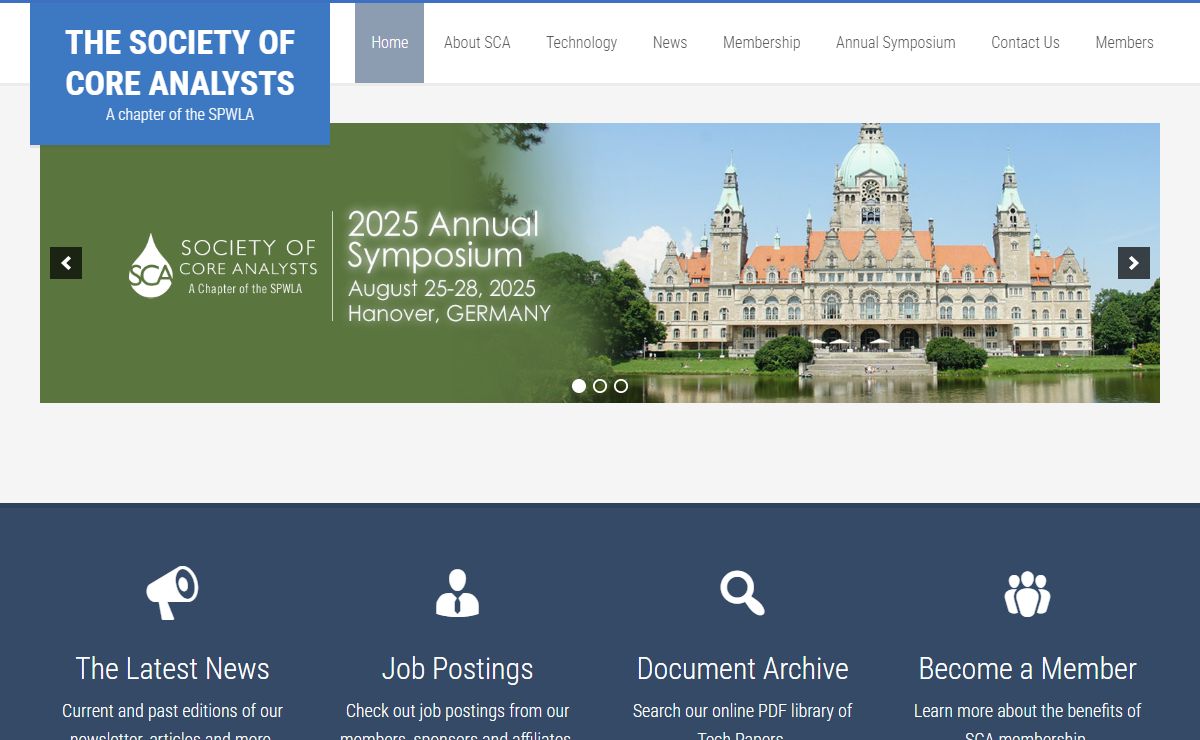
Task: Click the megaphone Latest News icon
Action: click(172, 593)
